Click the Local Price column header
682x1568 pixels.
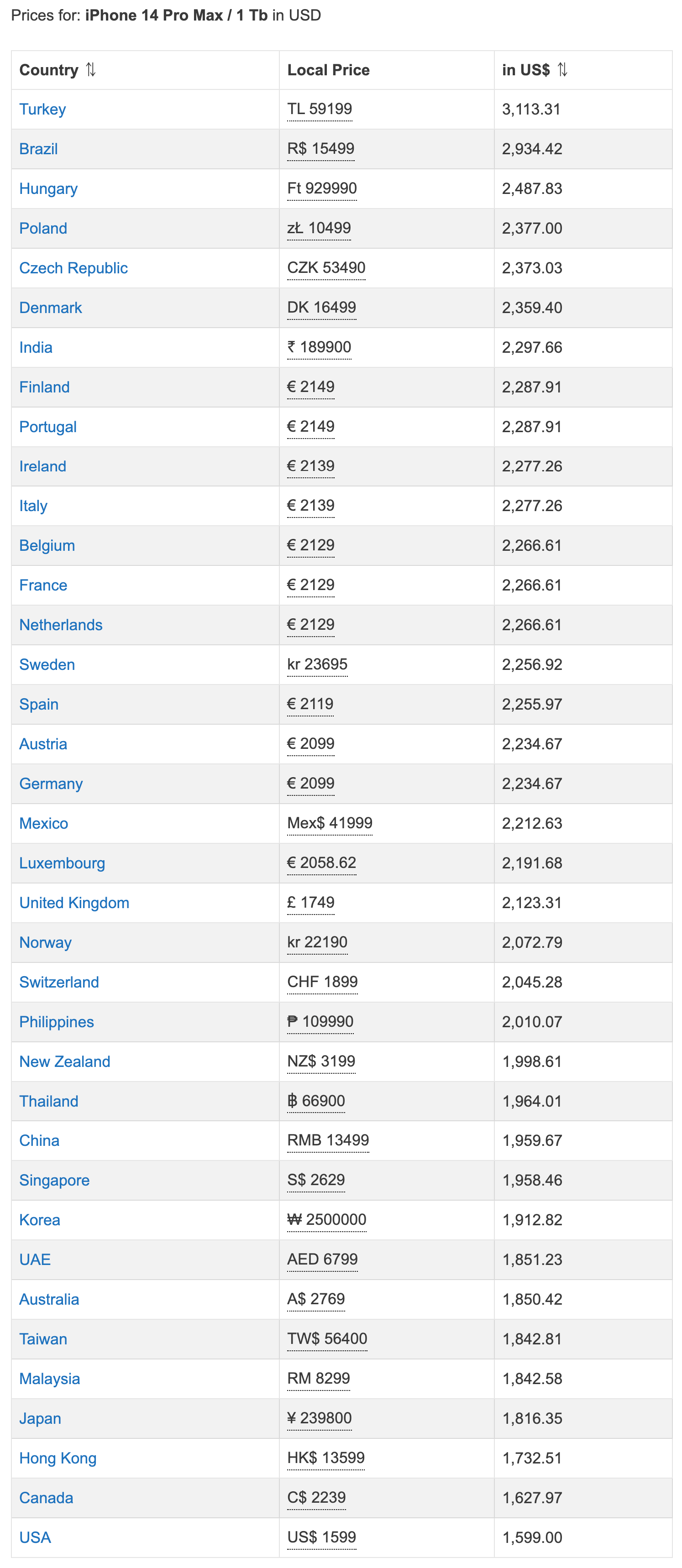328,70
